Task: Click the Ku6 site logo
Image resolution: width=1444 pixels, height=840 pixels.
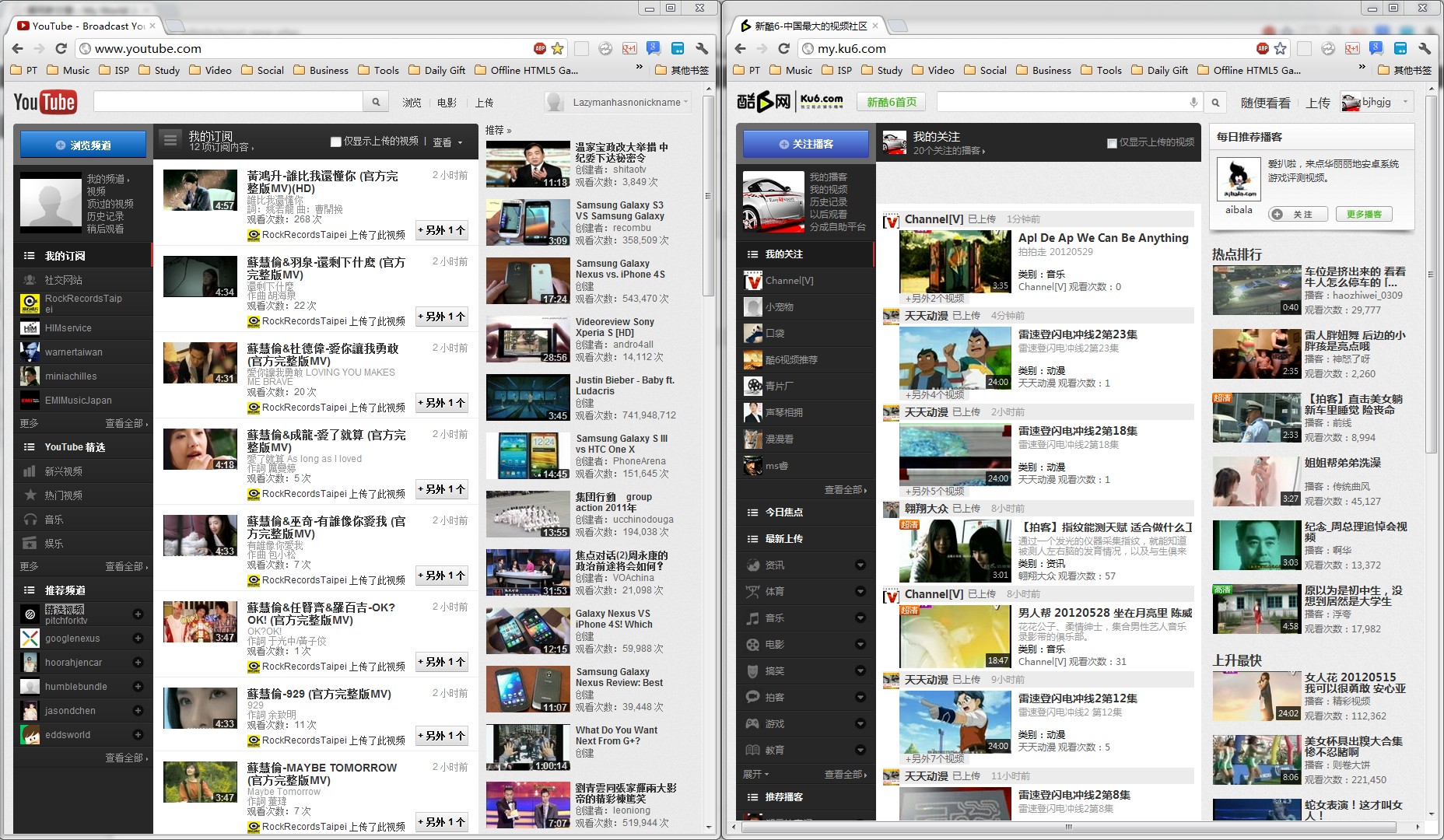Action: point(790,102)
